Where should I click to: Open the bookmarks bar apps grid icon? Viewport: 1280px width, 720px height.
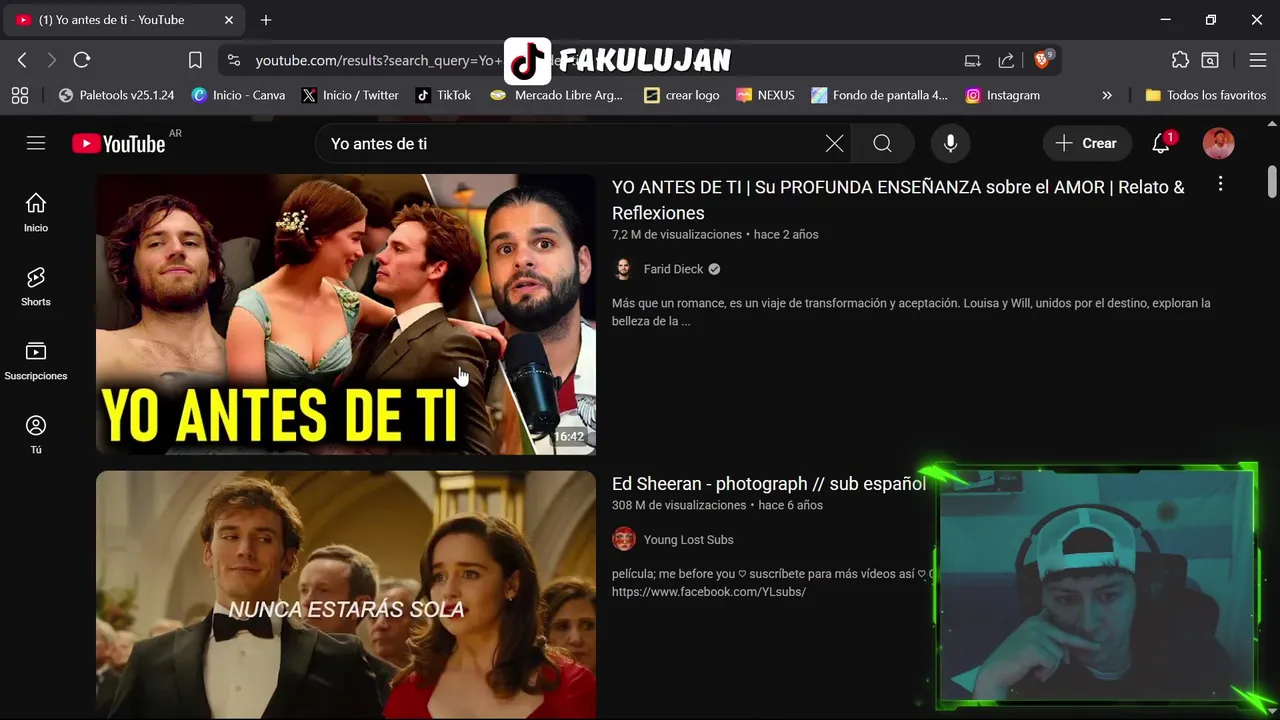point(20,95)
